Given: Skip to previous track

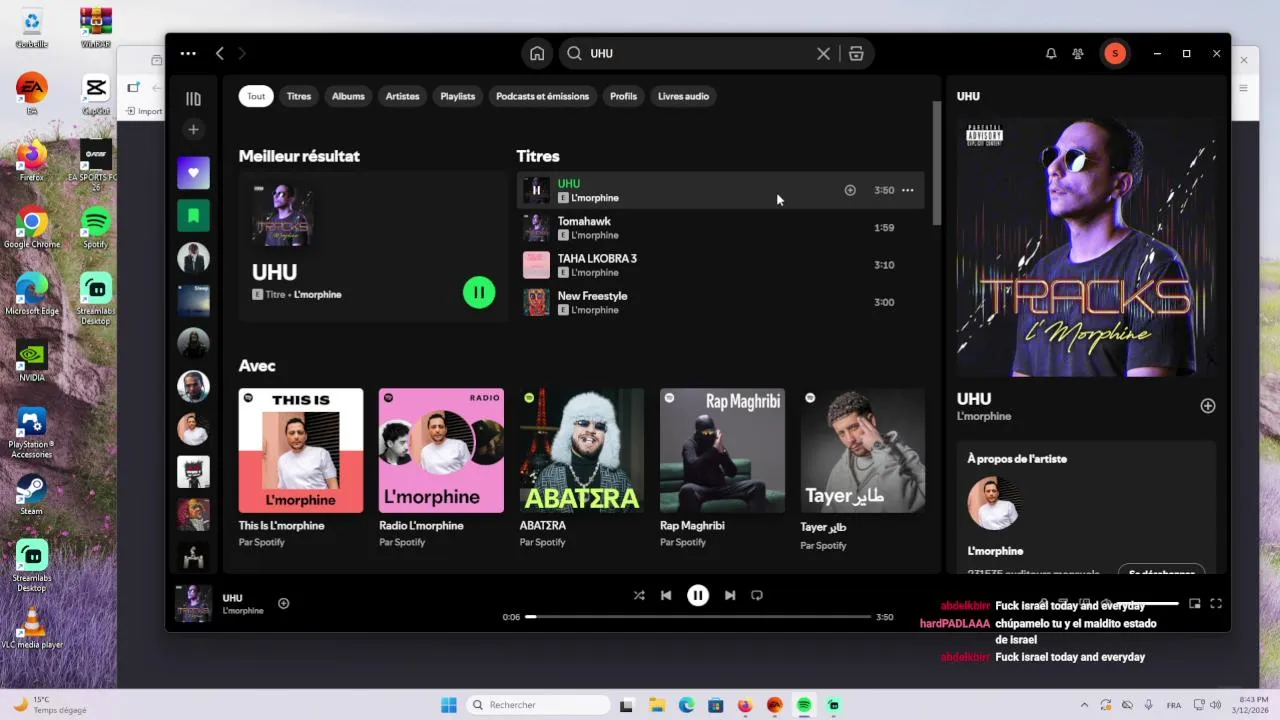Looking at the screenshot, I should click(666, 595).
